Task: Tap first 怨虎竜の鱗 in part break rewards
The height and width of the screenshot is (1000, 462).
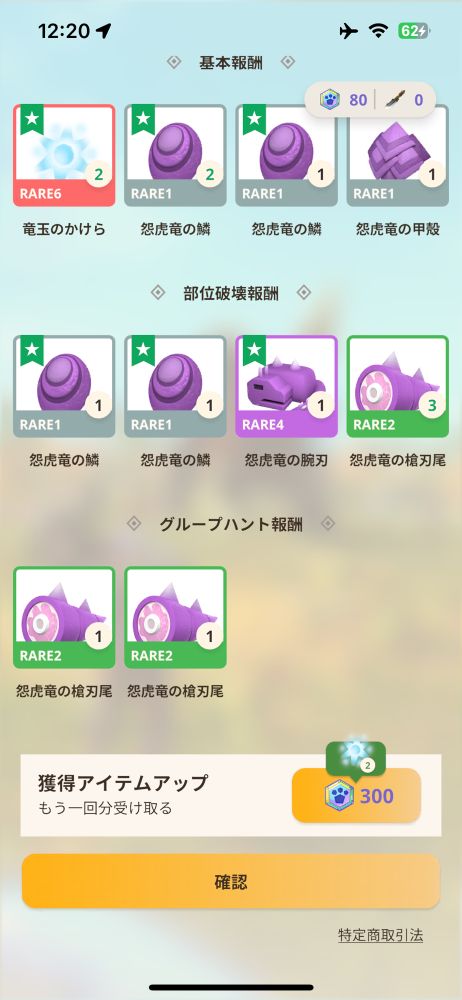Action: 64,386
